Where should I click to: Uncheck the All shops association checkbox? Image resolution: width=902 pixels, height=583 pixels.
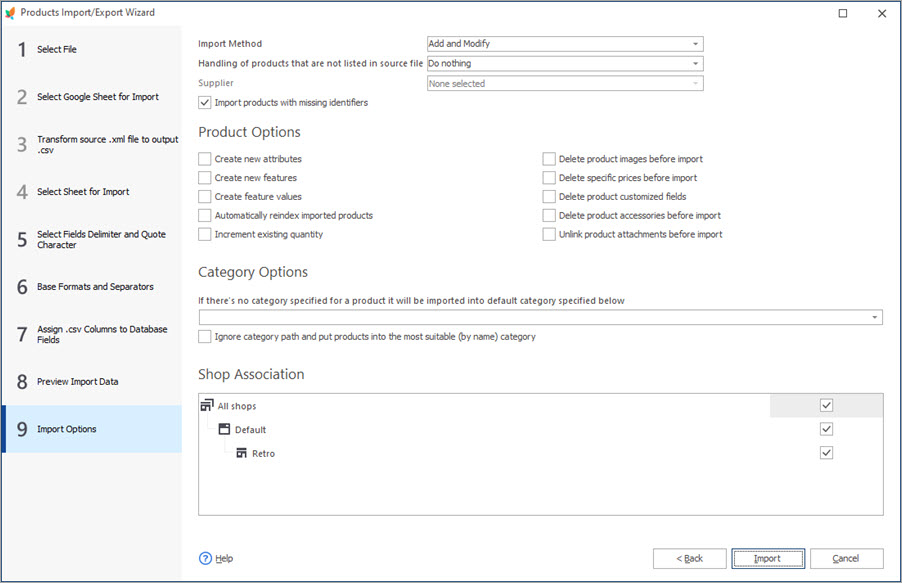click(x=826, y=405)
